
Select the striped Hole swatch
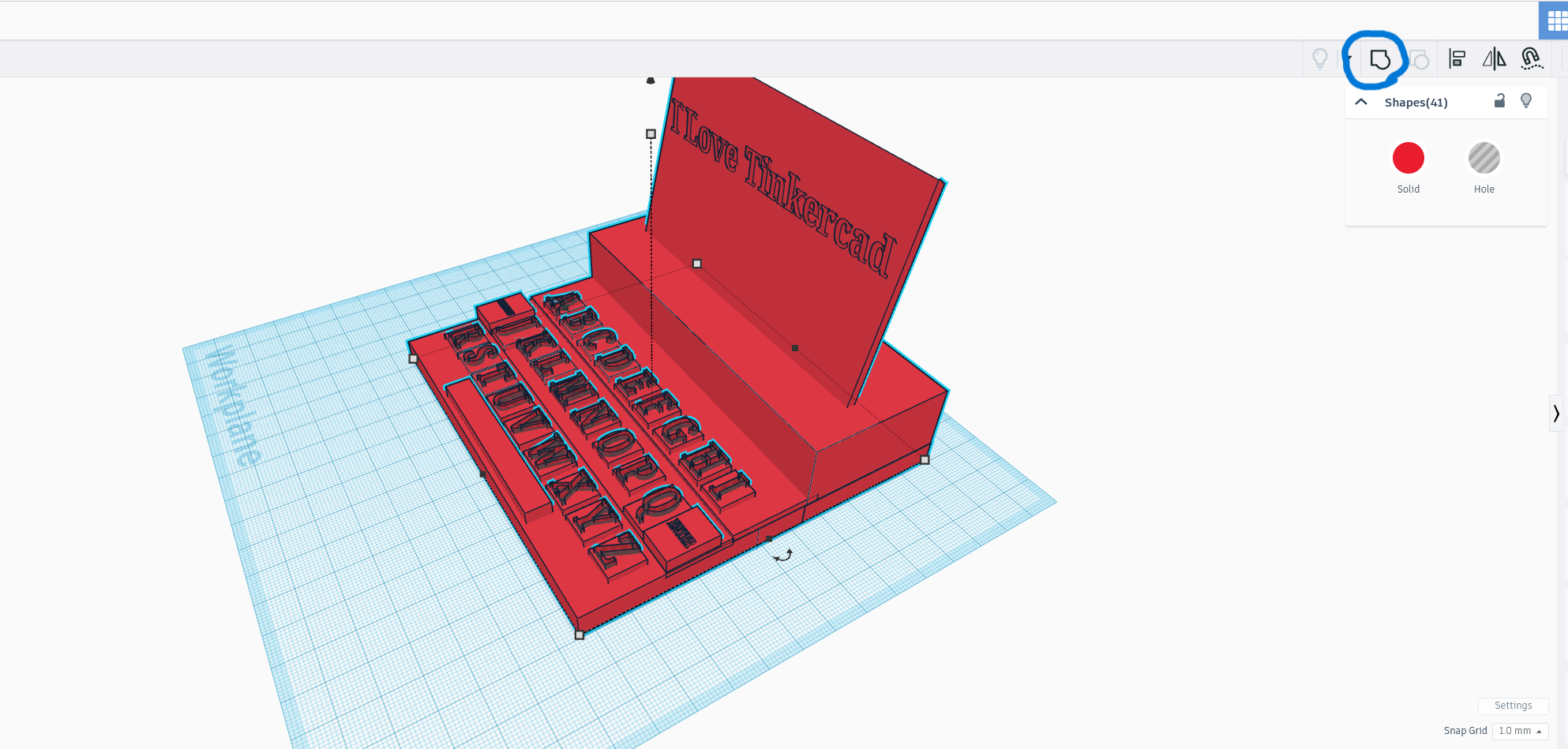pyautogui.click(x=1484, y=158)
